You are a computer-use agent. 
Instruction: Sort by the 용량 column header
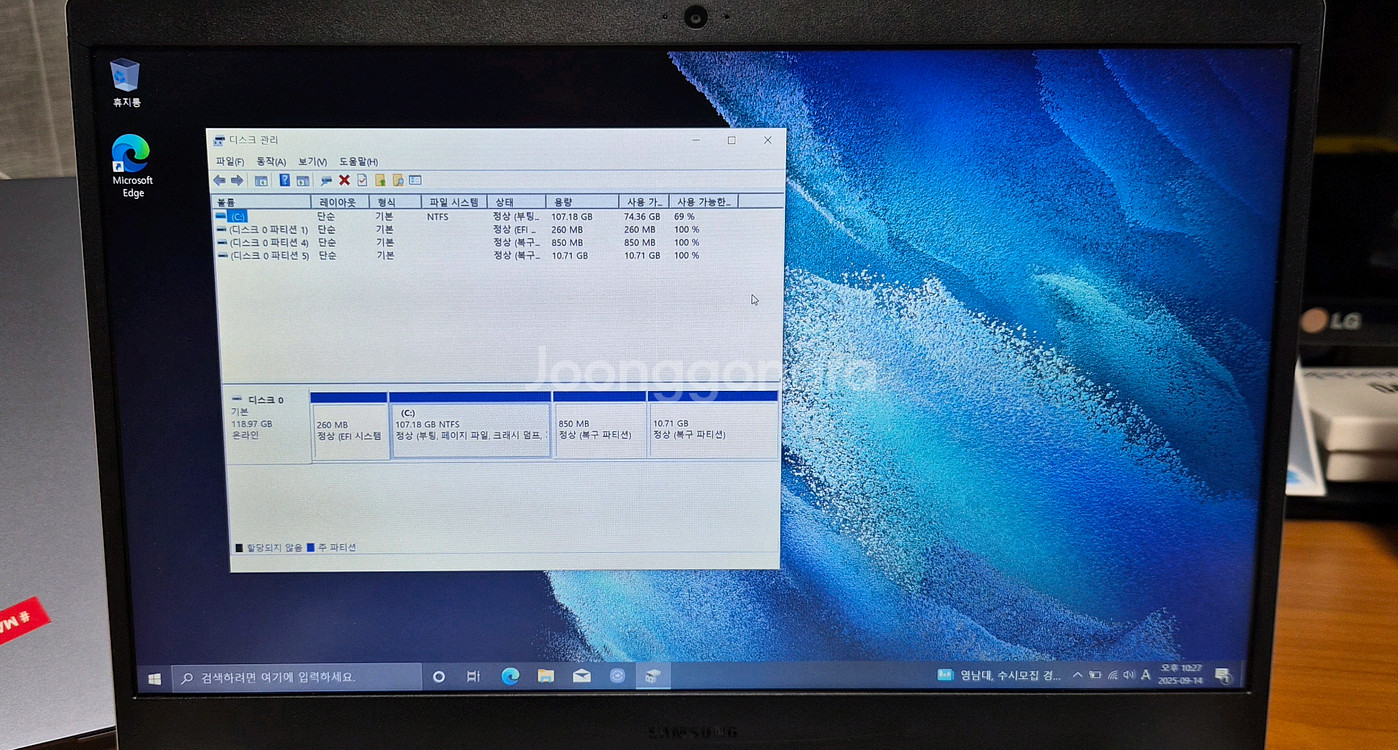pos(581,202)
